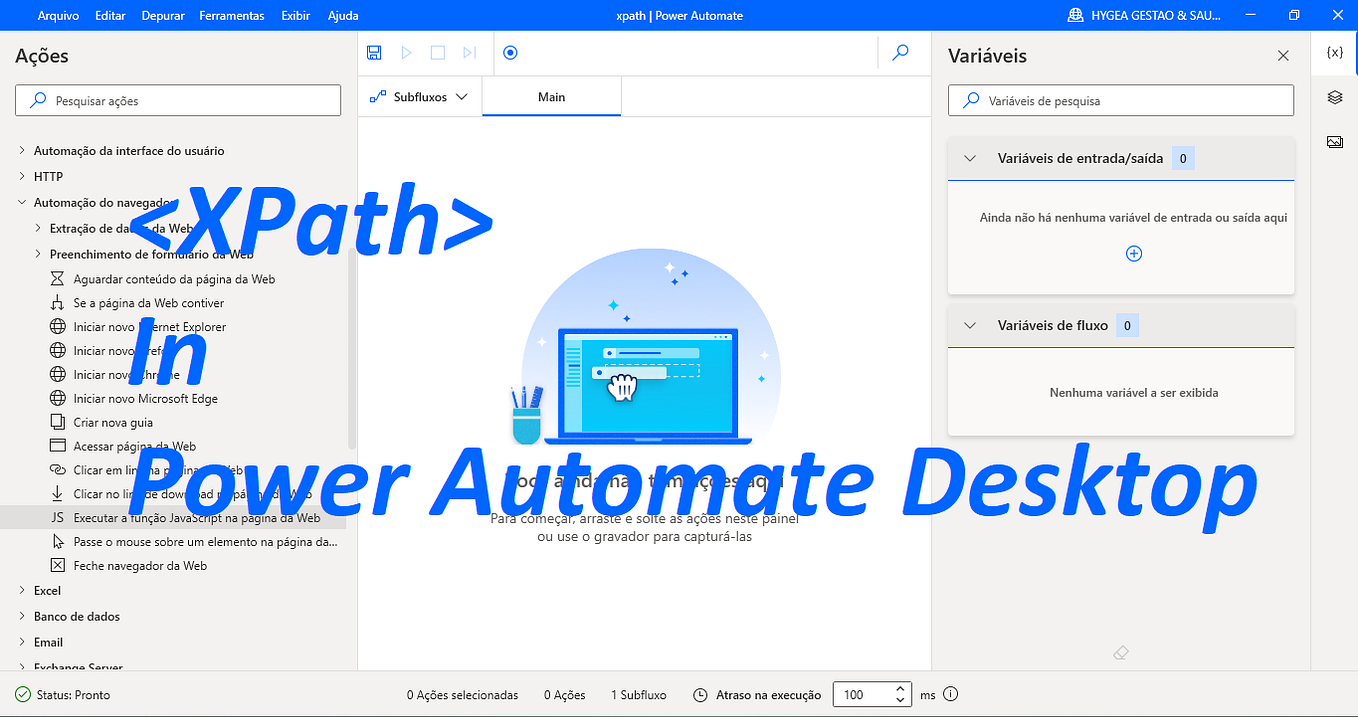Click the Pesquisar ações search field
The height and width of the screenshot is (717, 1358).
pos(177,100)
